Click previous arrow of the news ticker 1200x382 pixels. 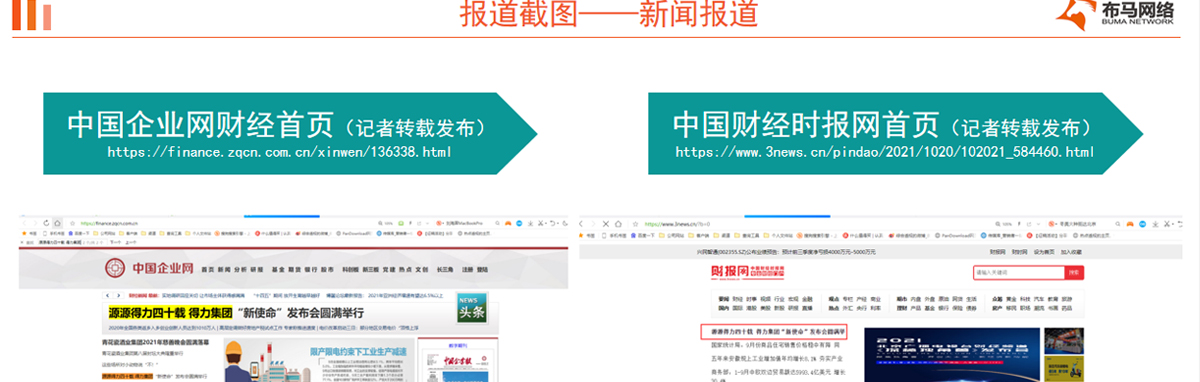[x=107, y=296]
